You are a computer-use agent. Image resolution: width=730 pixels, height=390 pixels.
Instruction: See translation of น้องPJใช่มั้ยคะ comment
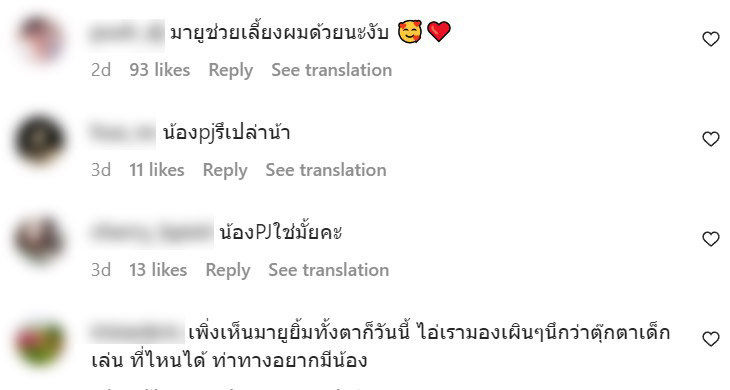tap(329, 270)
